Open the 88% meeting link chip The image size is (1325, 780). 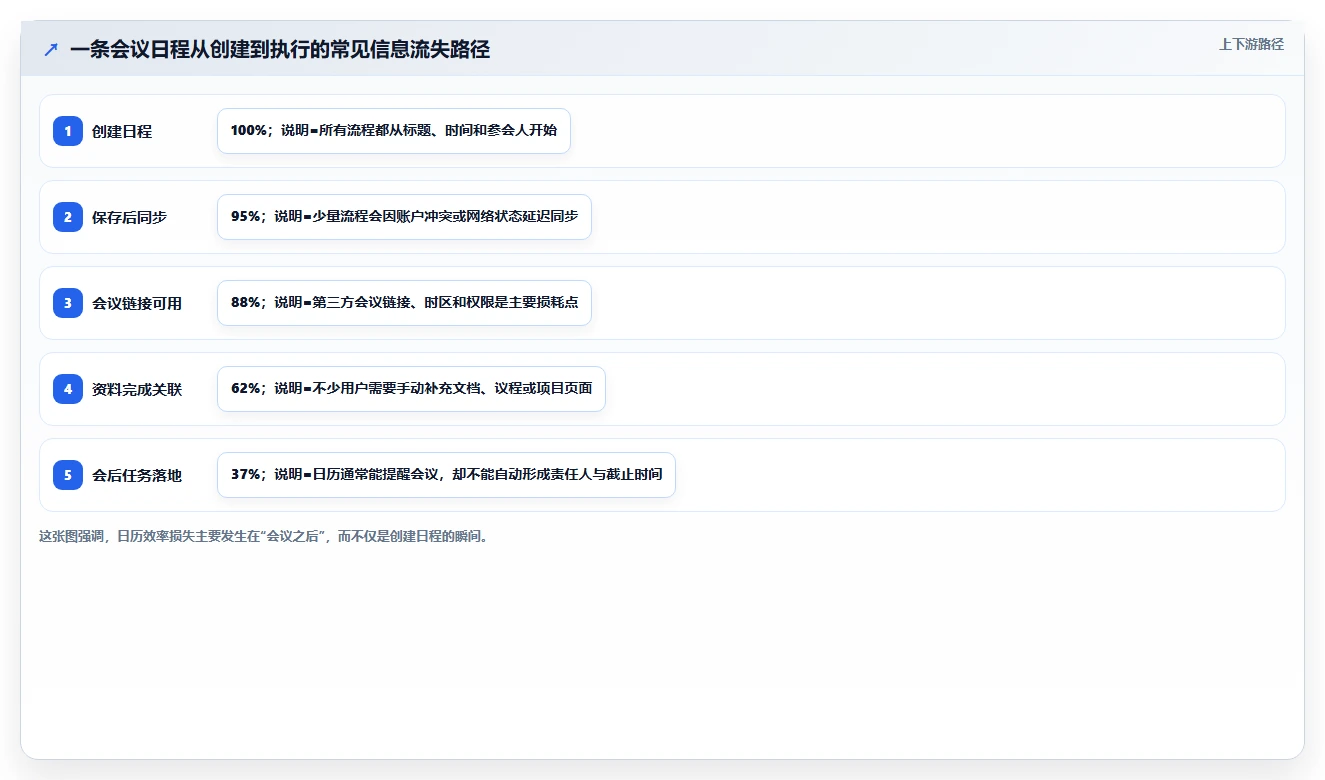[x=404, y=303]
